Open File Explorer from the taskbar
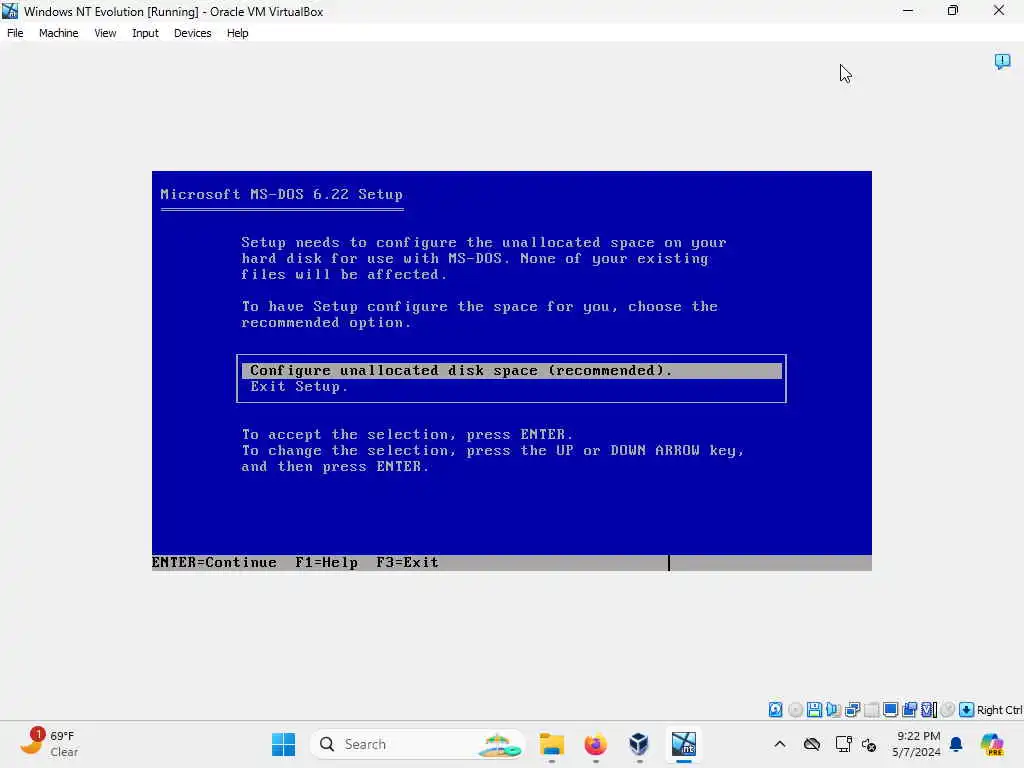Viewport: 1024px width, 768px height. (x=552, y=744)
